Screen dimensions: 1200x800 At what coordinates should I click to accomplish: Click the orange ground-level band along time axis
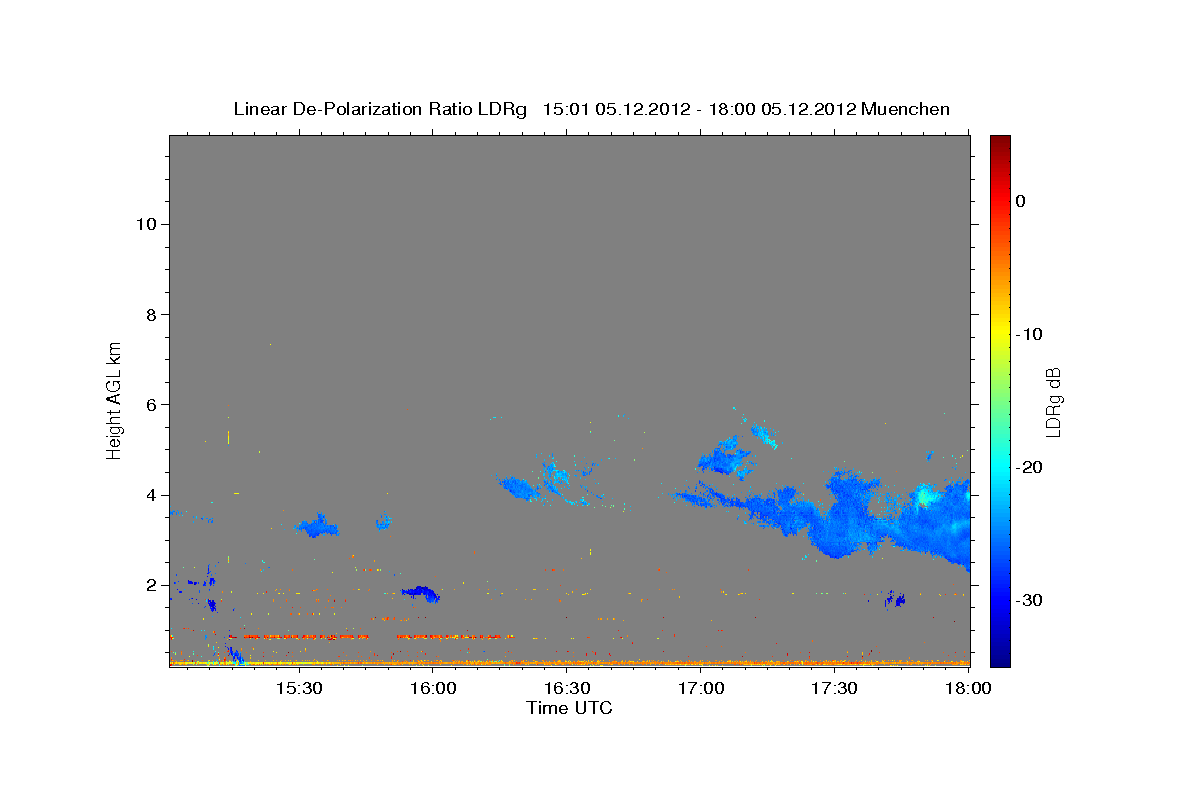point(569,662)
